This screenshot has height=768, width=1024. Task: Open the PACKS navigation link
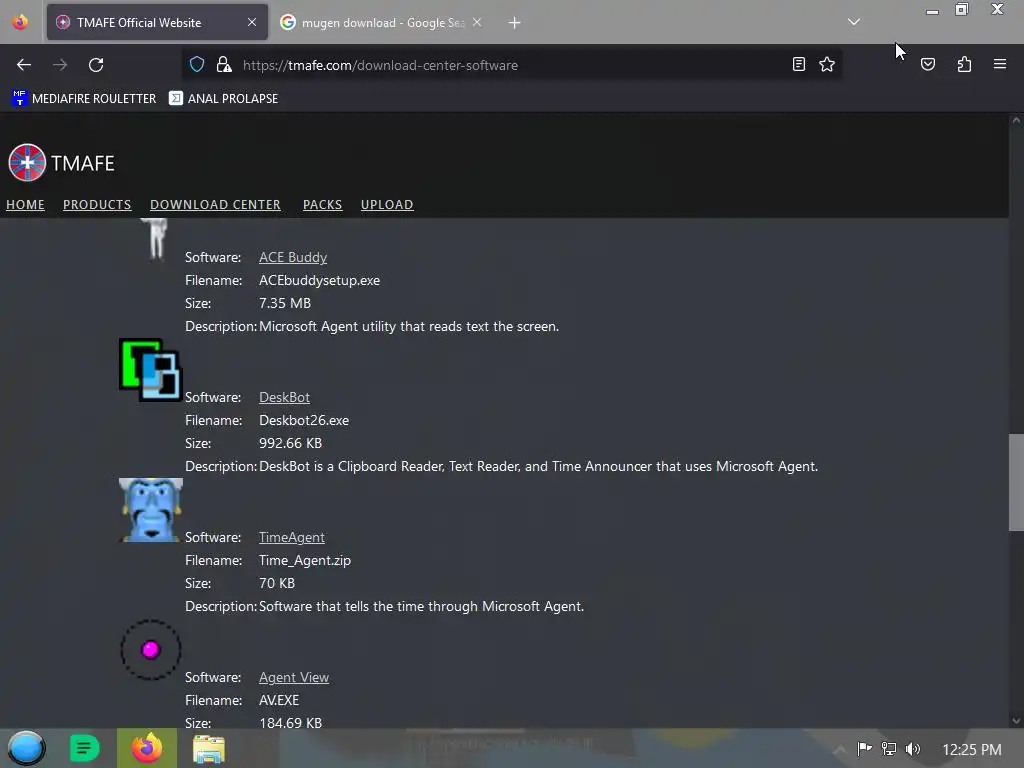[x=323, y=204]
